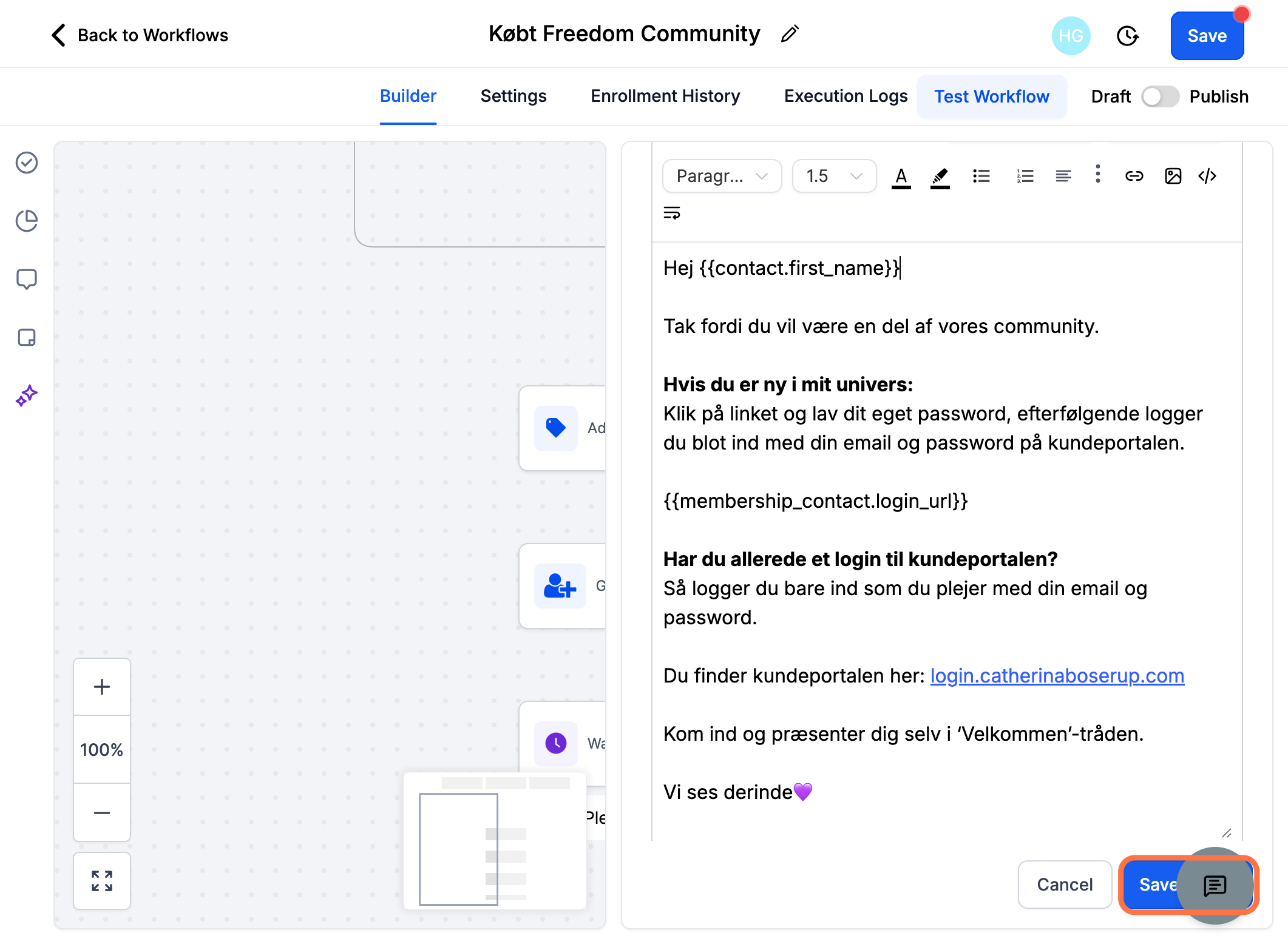Zoom in the canvas with plus button

102,687
